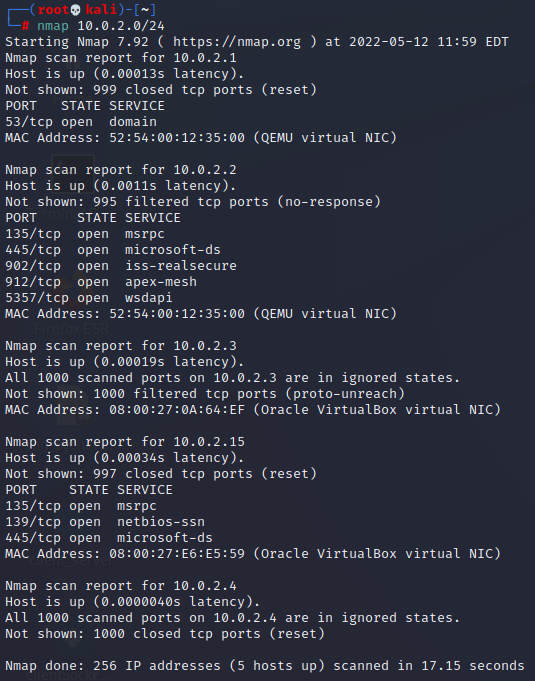Viewport: 535px width, 681px height.
Task: Click the 912/tcp apex-mesh entry
Action: coord(101,282)
